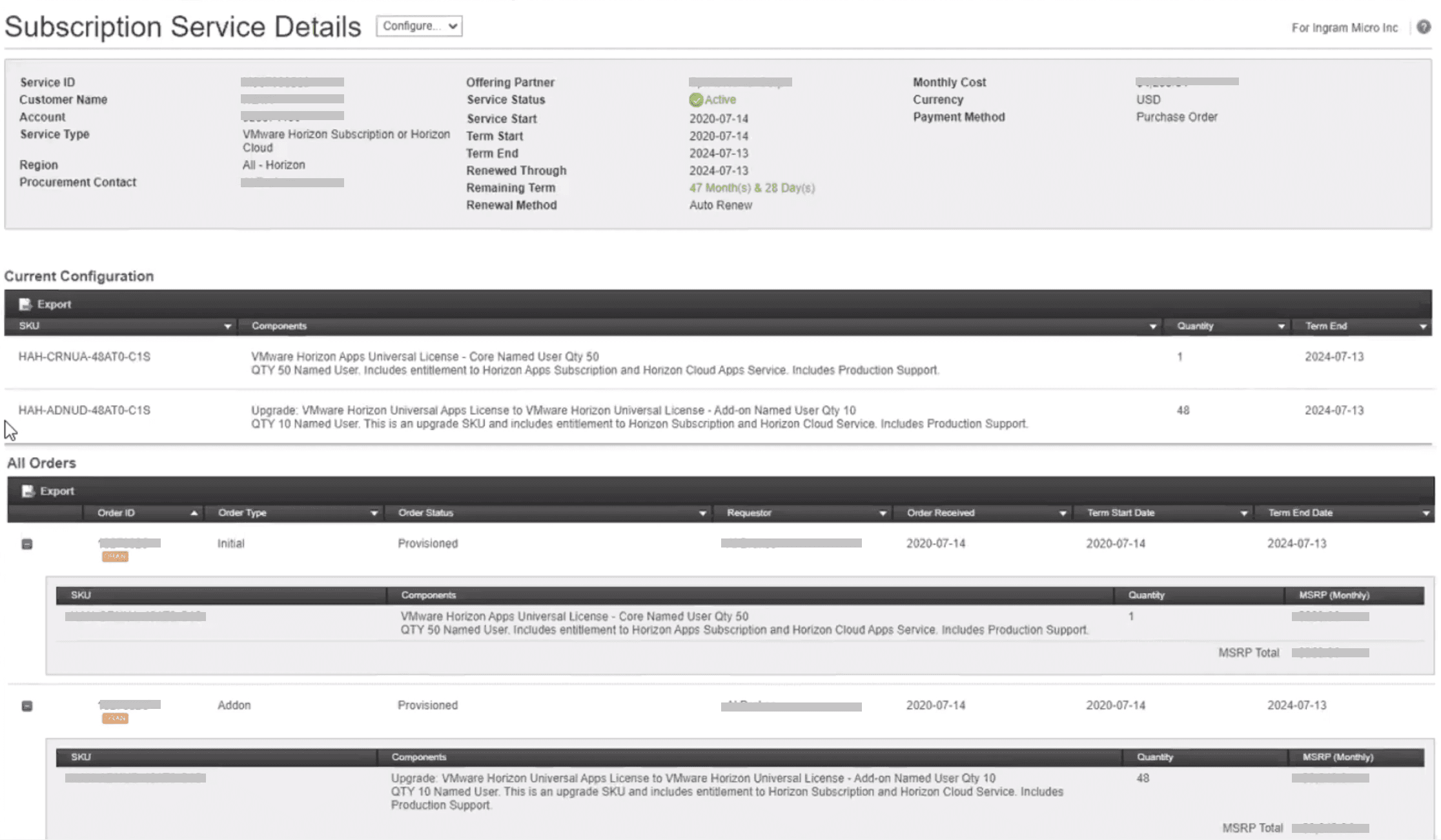The height and width of the screenshot is (840, 1441).
Task: Open the Order Type column dropdown
Action: click(373, 513)
